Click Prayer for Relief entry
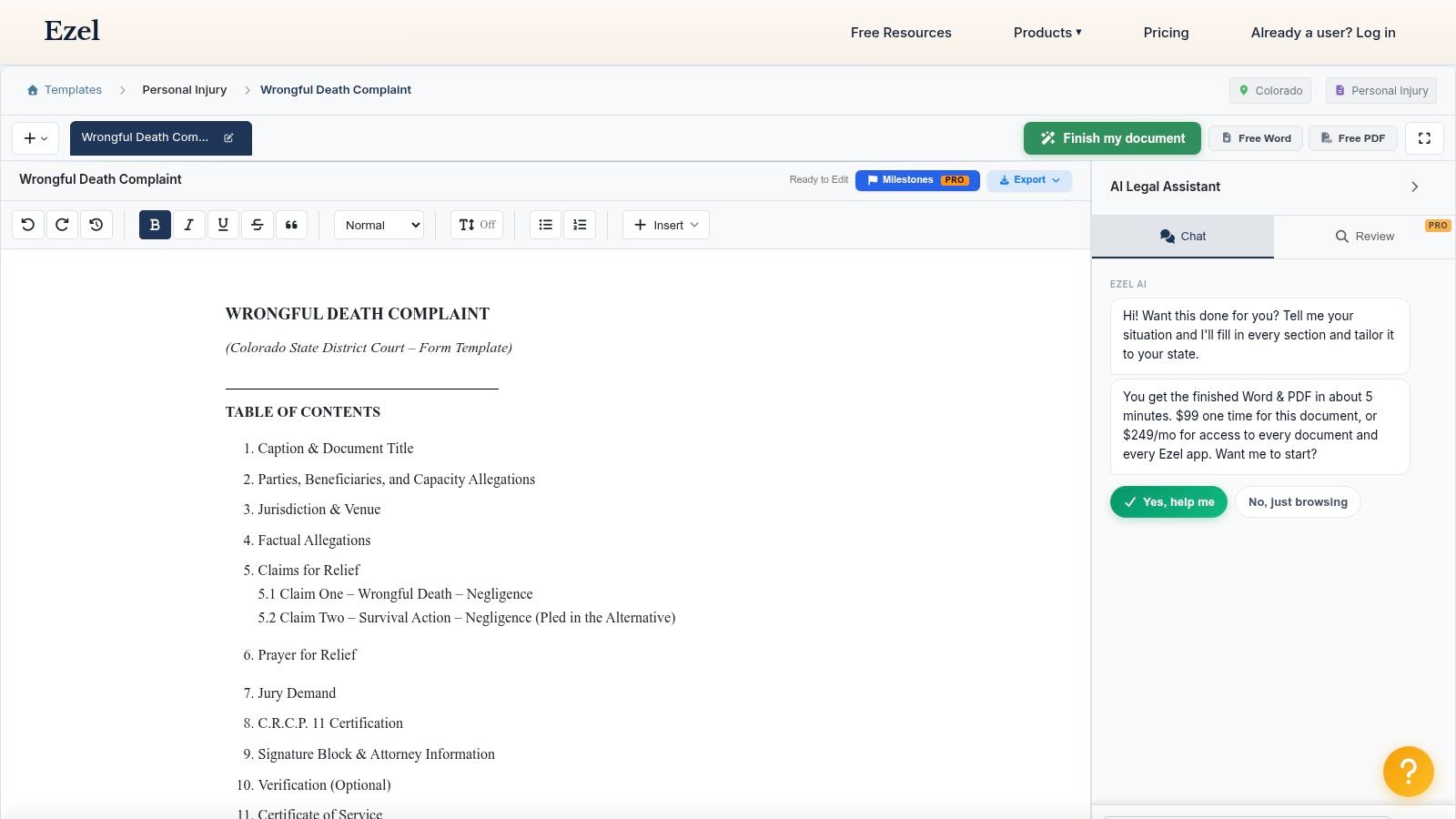 (307, 655)
